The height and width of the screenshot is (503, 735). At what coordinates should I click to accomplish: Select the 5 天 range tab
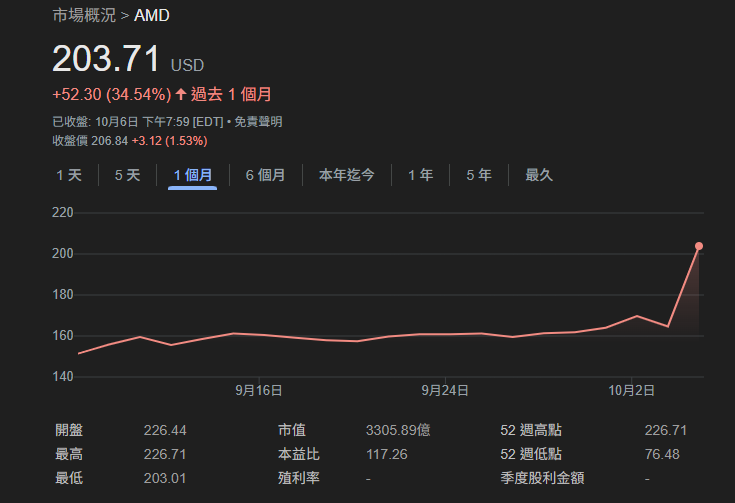point(127,175)
